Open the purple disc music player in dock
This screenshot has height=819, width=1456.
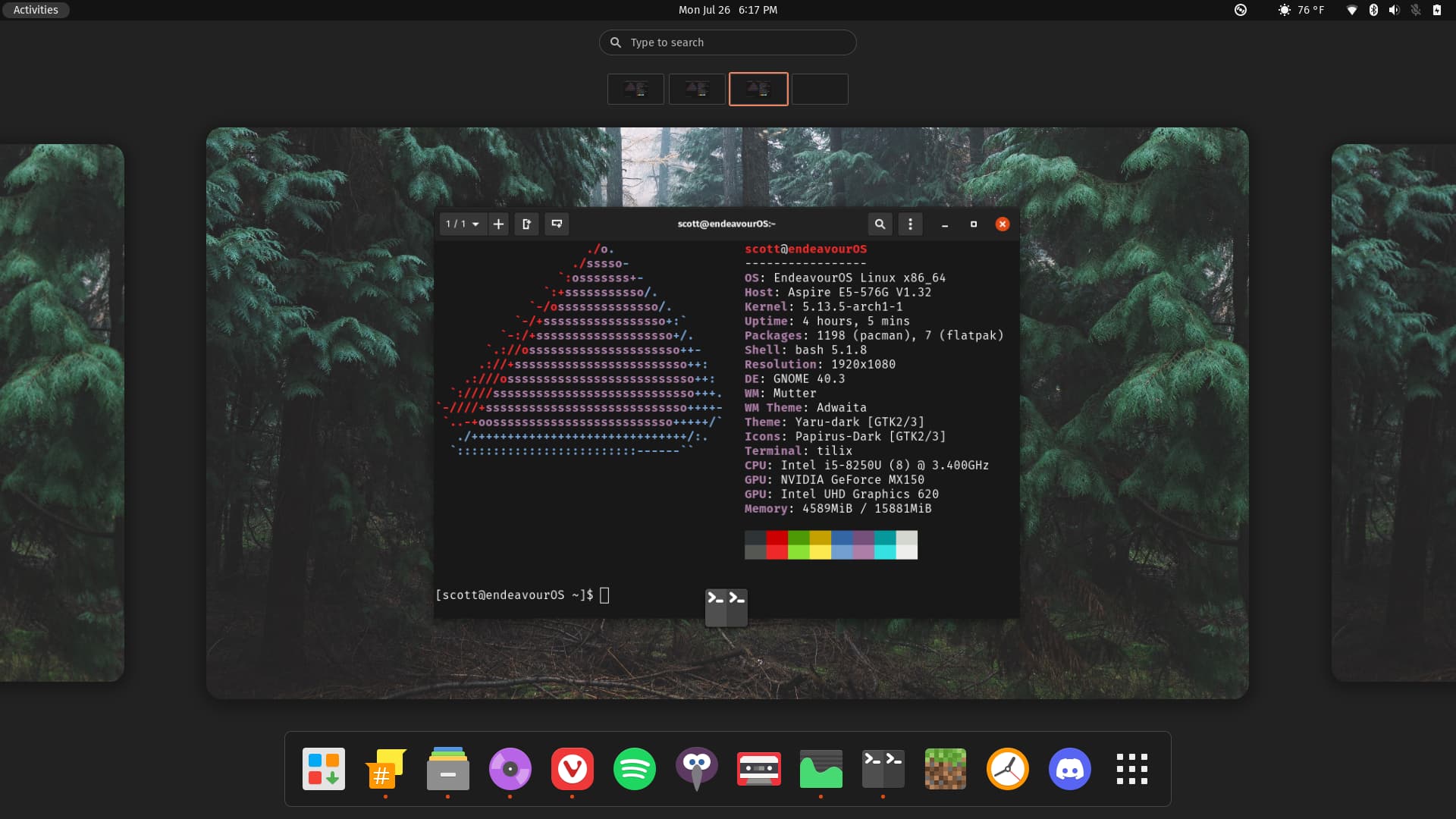pyautogui.click(x=510, y=768)
